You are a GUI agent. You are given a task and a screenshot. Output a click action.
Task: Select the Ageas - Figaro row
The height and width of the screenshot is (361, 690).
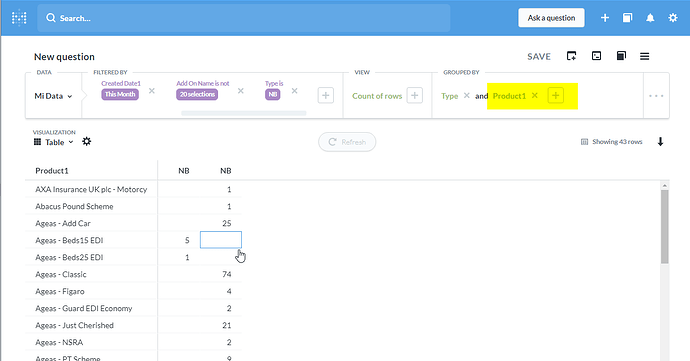133,291
